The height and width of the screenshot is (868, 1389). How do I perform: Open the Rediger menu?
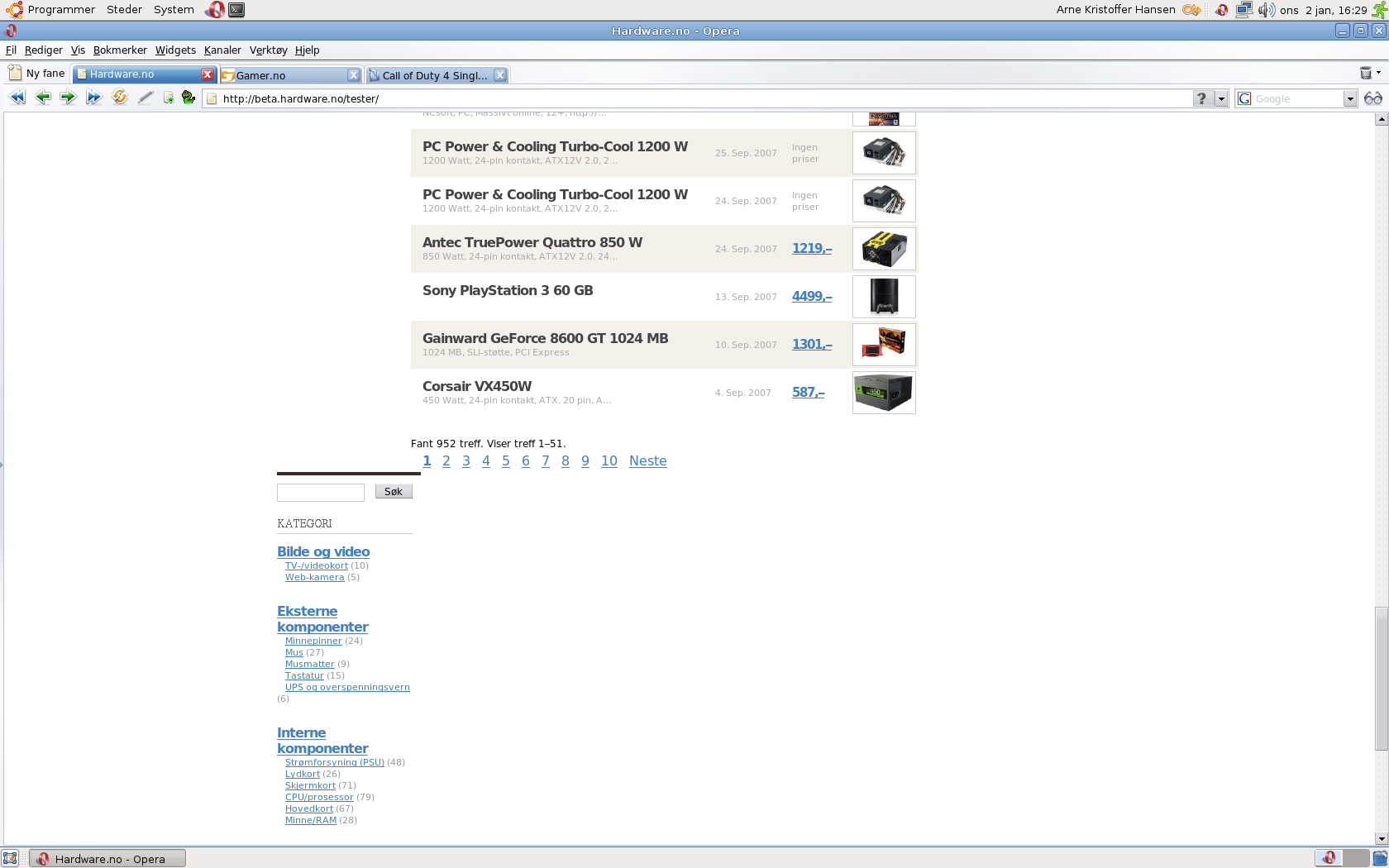click(x=43, y=50)
